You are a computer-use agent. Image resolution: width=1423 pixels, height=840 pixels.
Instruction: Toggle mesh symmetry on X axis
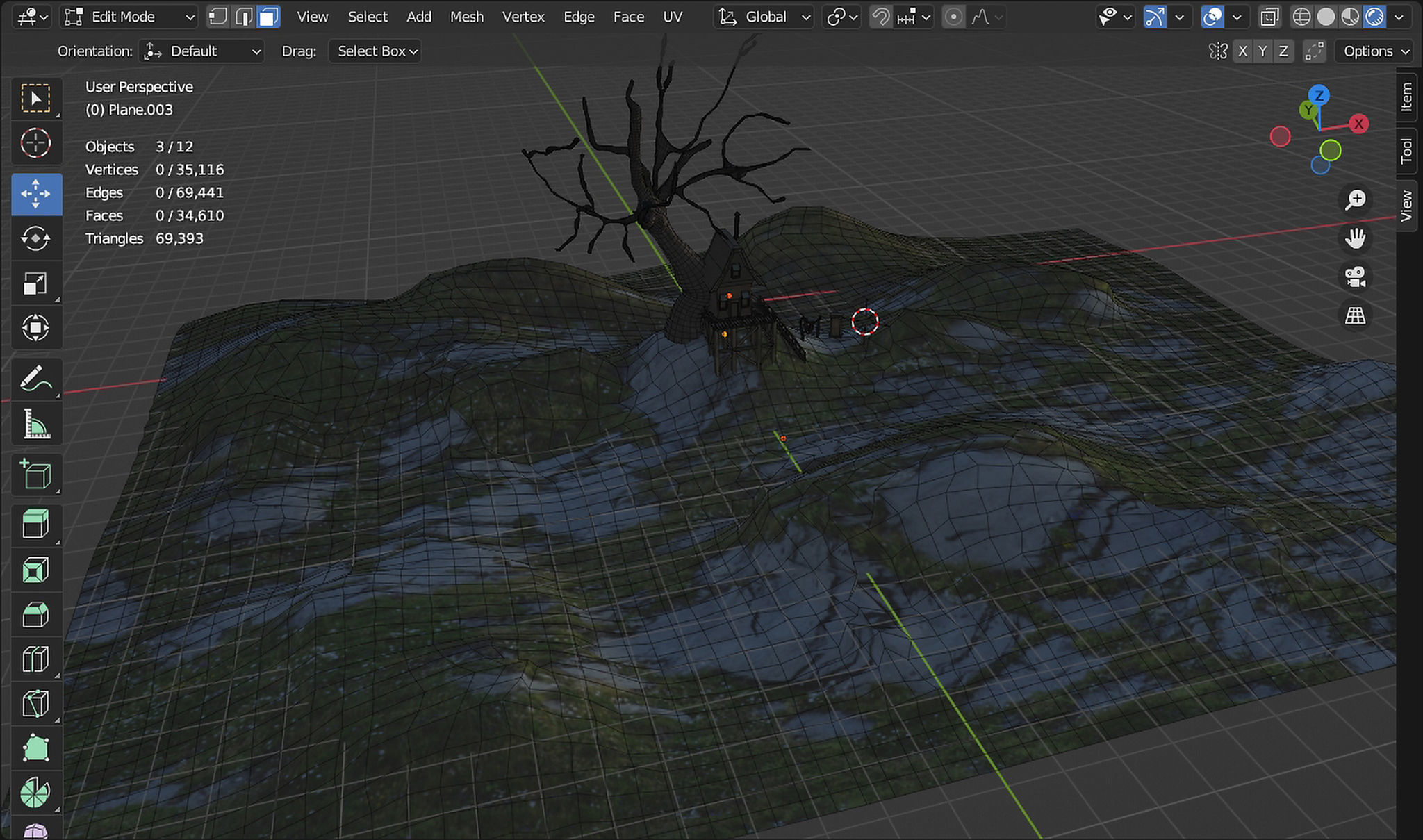1242,51
